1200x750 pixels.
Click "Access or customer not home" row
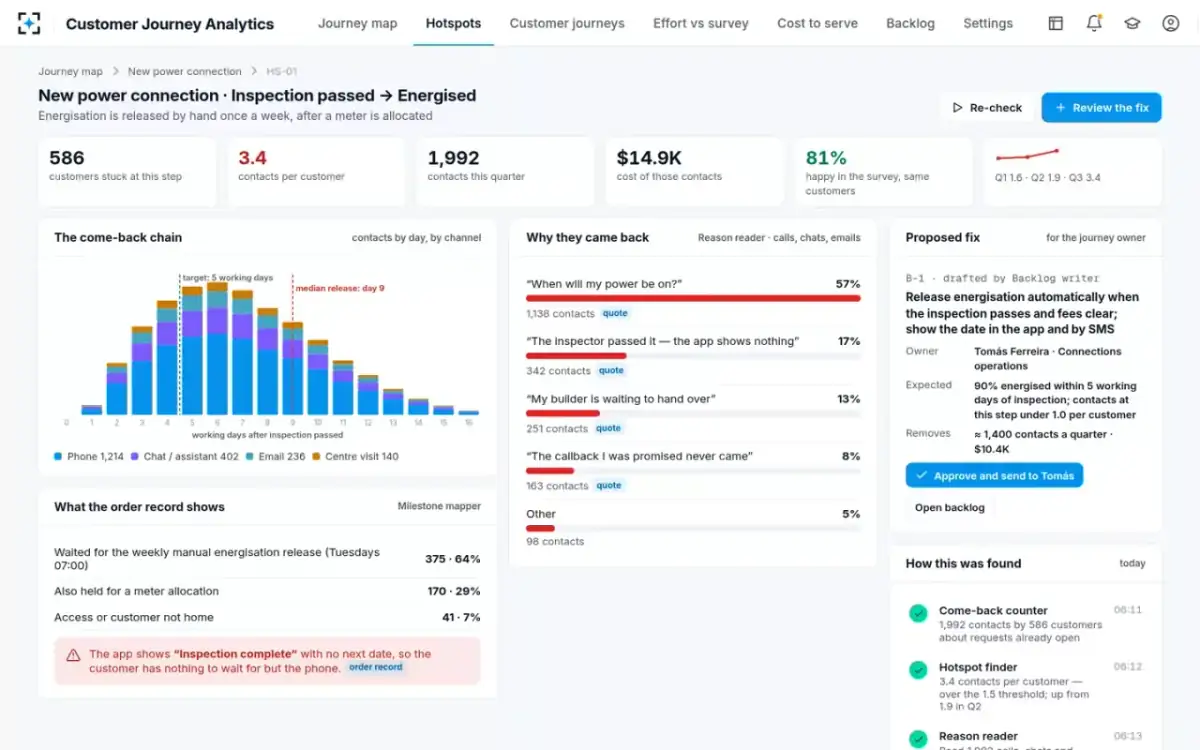267,617
